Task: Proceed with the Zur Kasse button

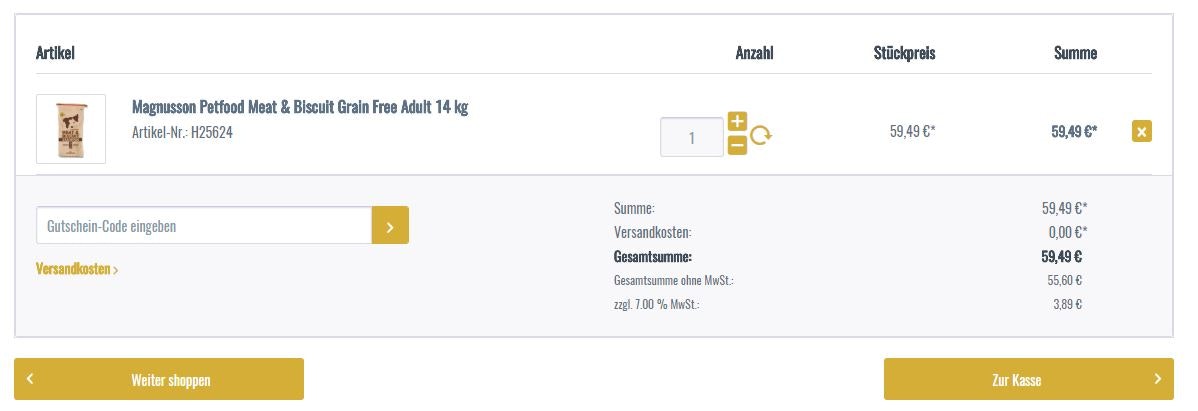Action: (x=1018, y=380)
